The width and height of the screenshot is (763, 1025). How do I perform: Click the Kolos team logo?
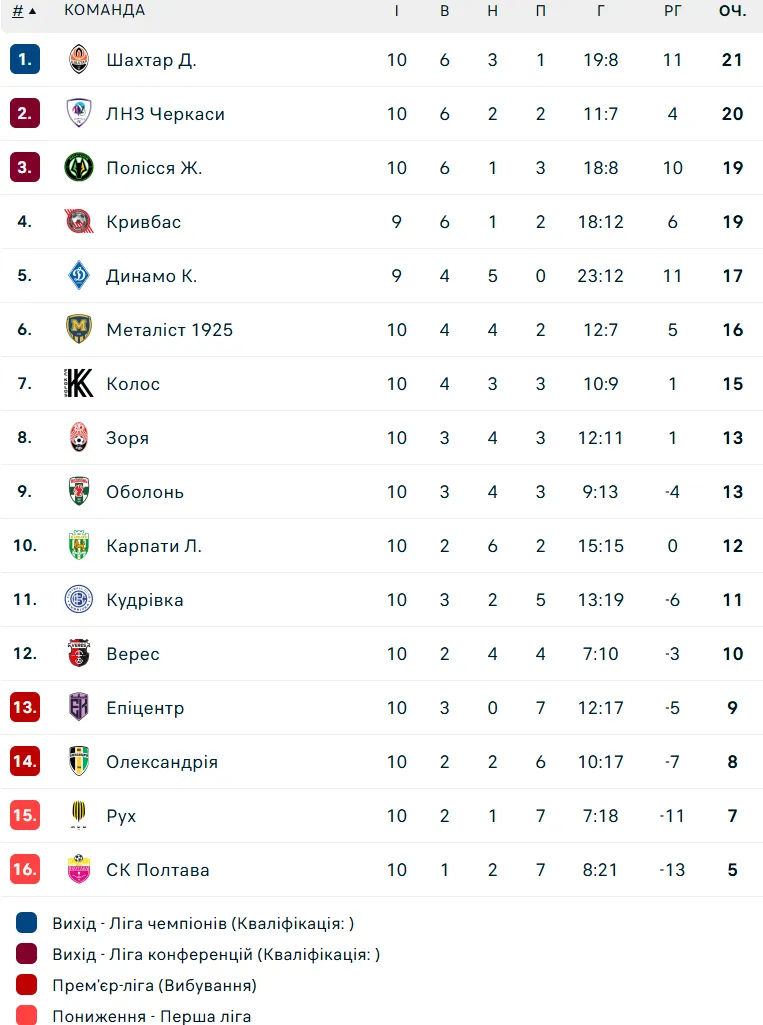click(x=79, y=384)
